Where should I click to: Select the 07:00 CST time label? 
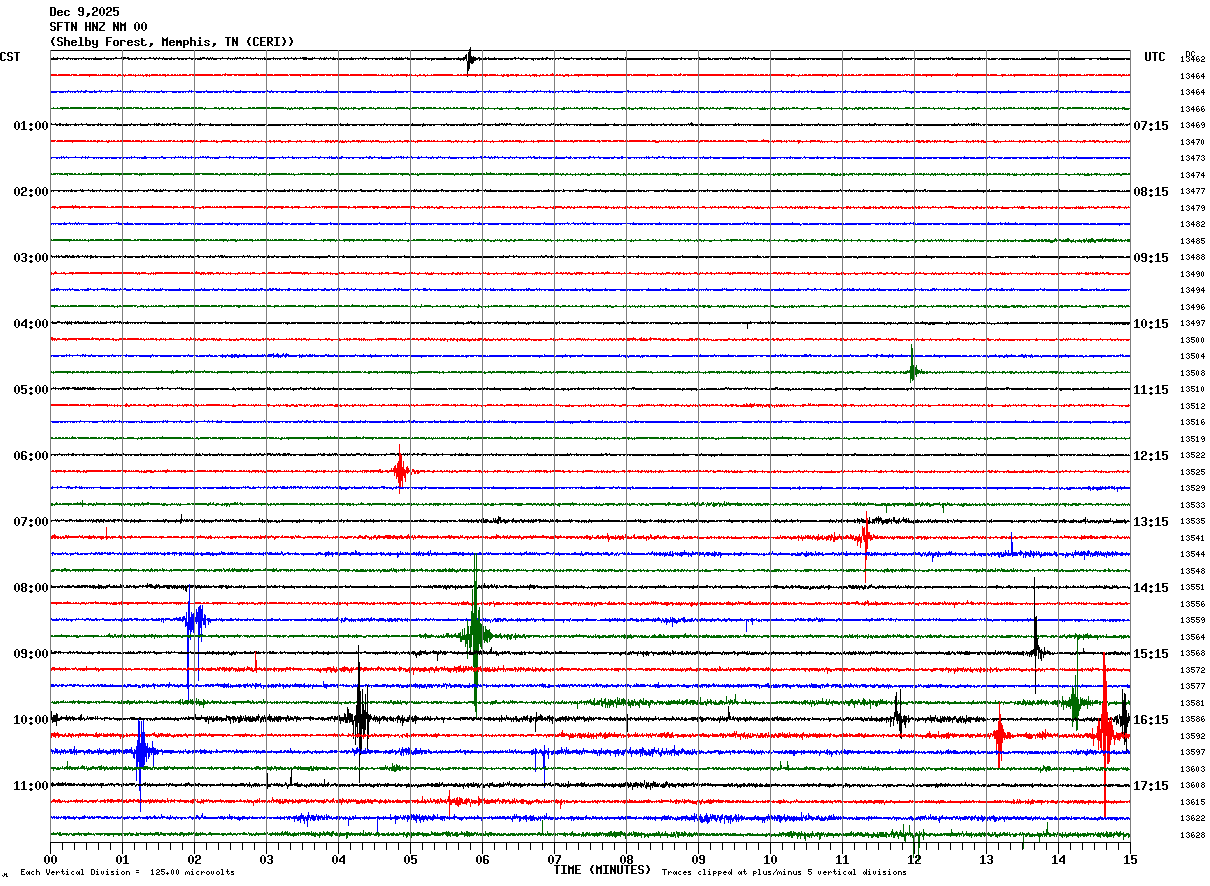31,522
